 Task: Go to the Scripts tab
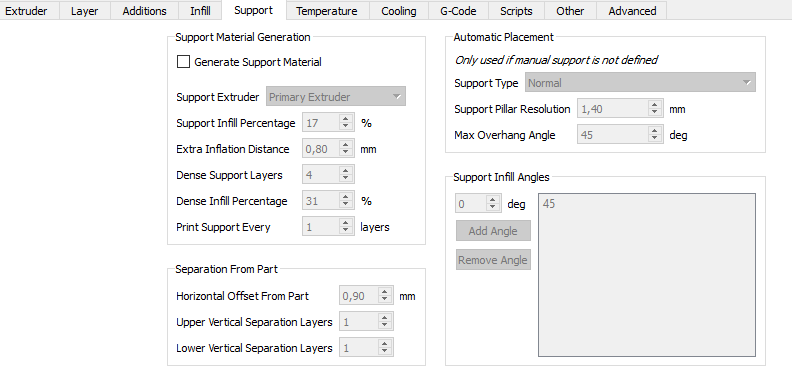point(516,11)
